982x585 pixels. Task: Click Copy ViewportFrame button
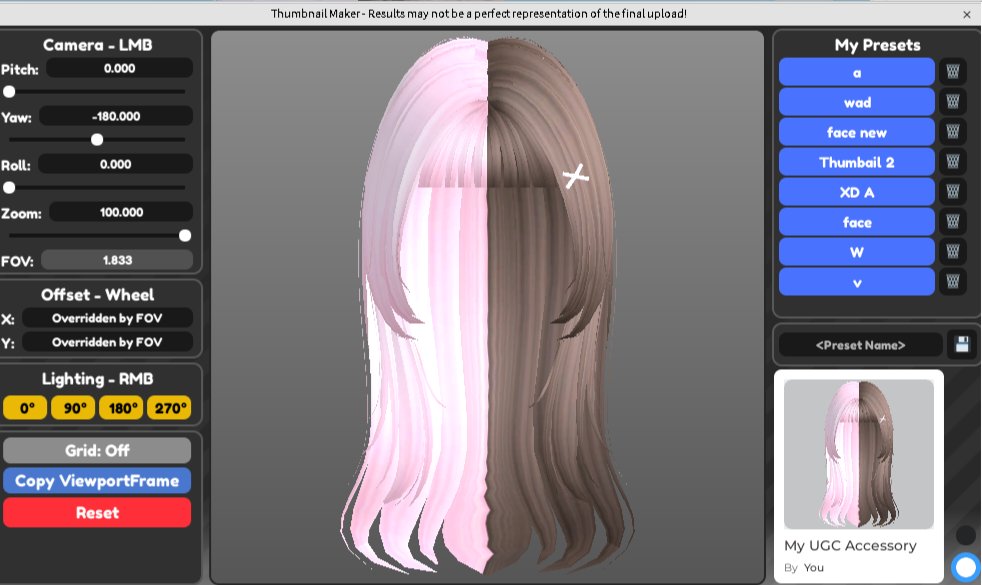pos(97,481)
